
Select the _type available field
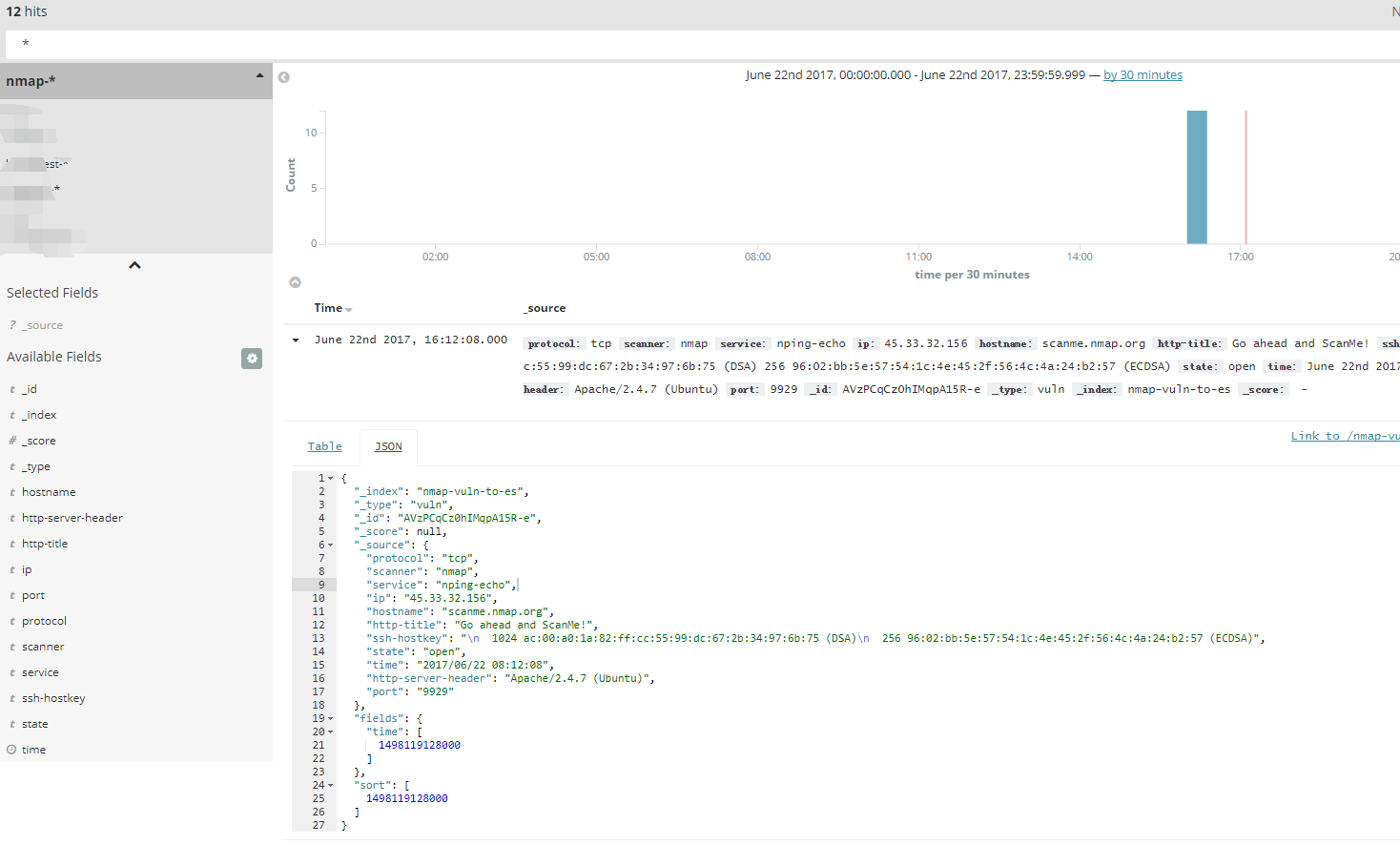coord(36,466)
